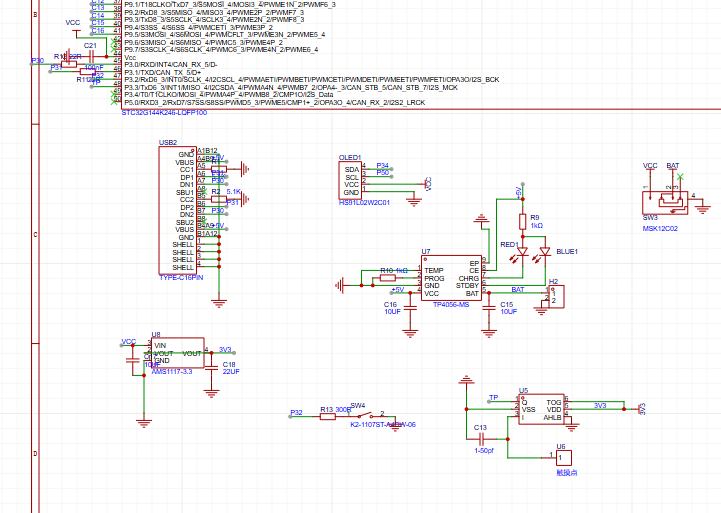721x513 pixels.
Task: Select the R9 1kΩ resistor
Action: tap(521, 221)
